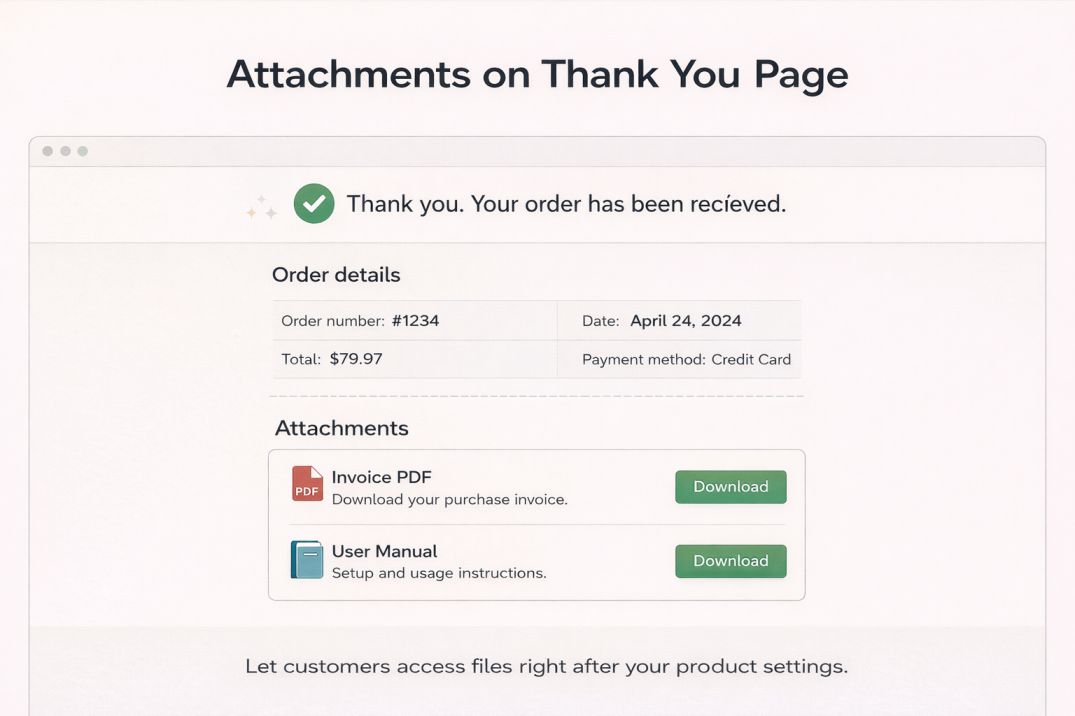
Task: Click the first browser window dot
Action: pos(47,150)
